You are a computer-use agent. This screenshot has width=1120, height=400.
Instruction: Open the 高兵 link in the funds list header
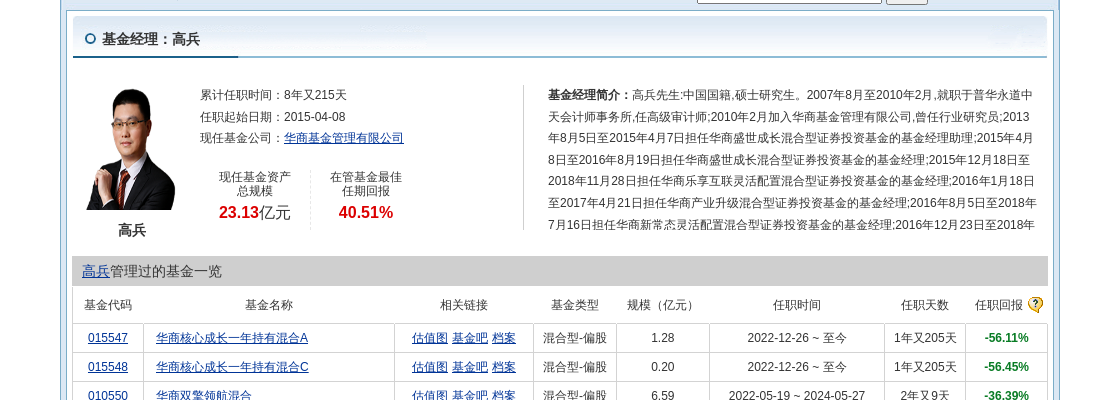point(96,271)
